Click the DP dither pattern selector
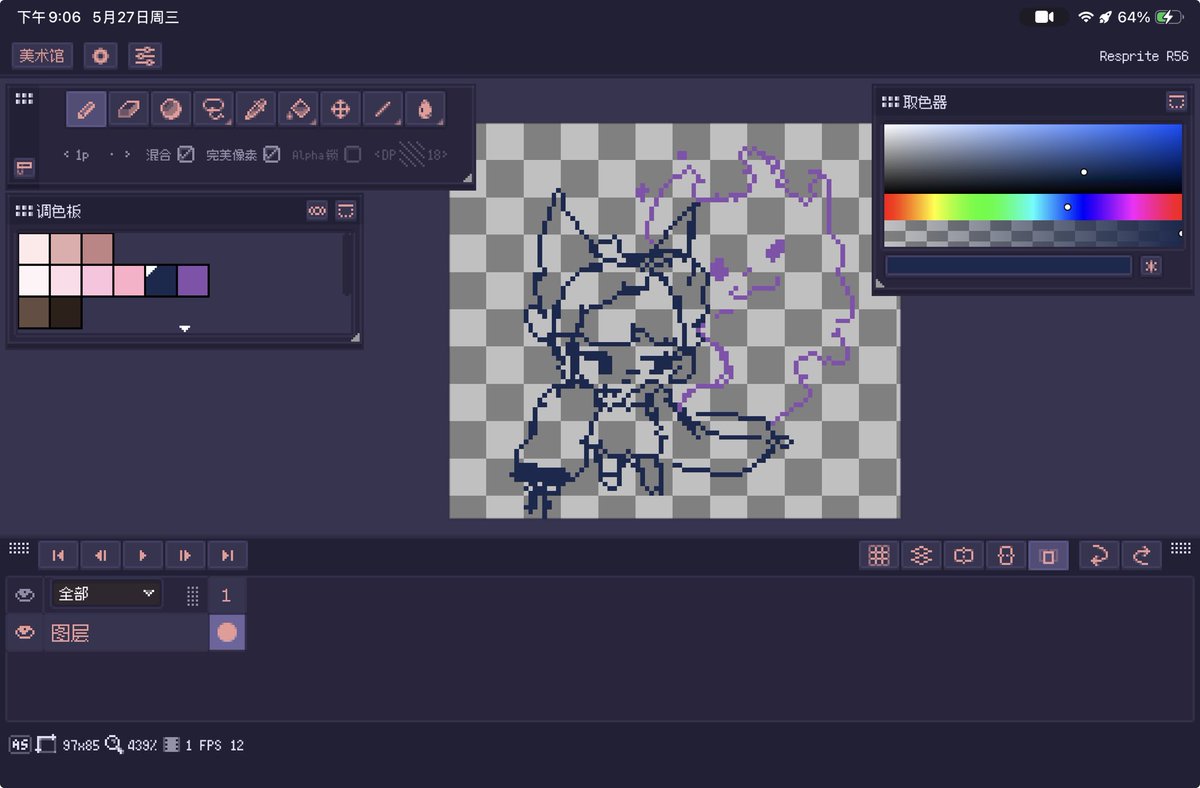The width and height of the screenshot is (1200, 788). pyautogui.click(x=411, y=155)
